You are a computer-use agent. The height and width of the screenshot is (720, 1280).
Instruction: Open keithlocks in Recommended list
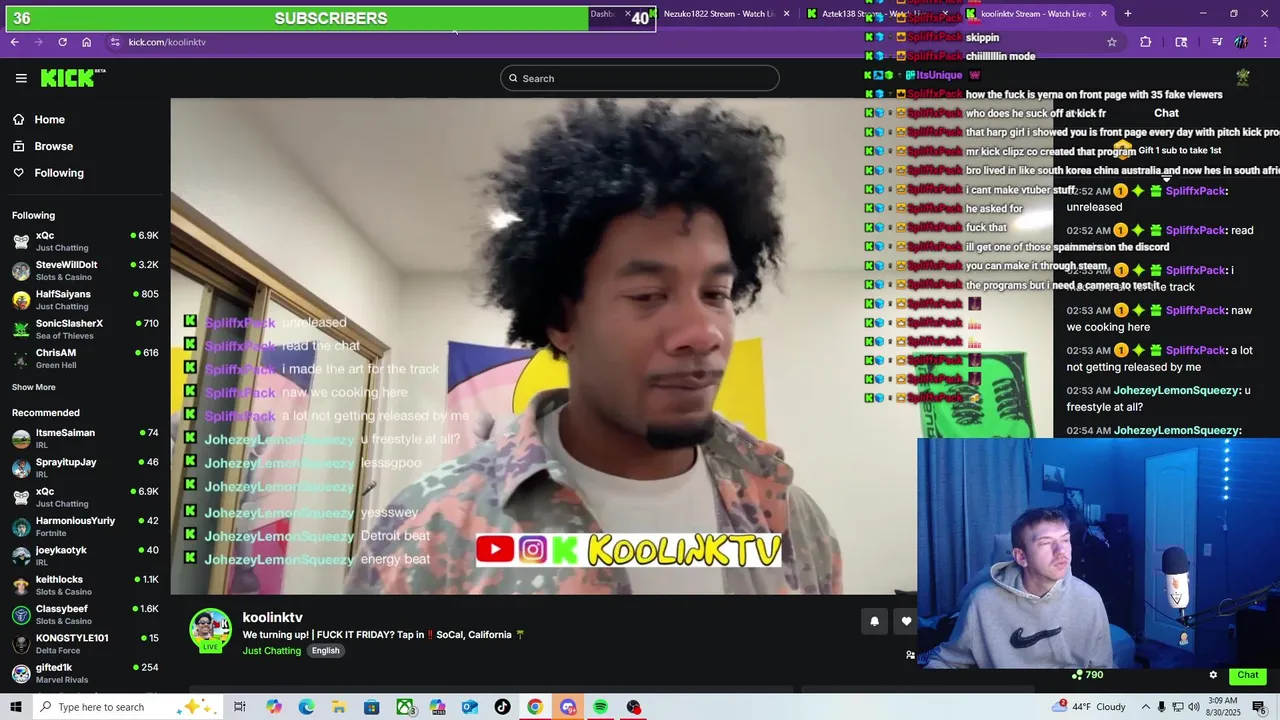coord(85,585)
